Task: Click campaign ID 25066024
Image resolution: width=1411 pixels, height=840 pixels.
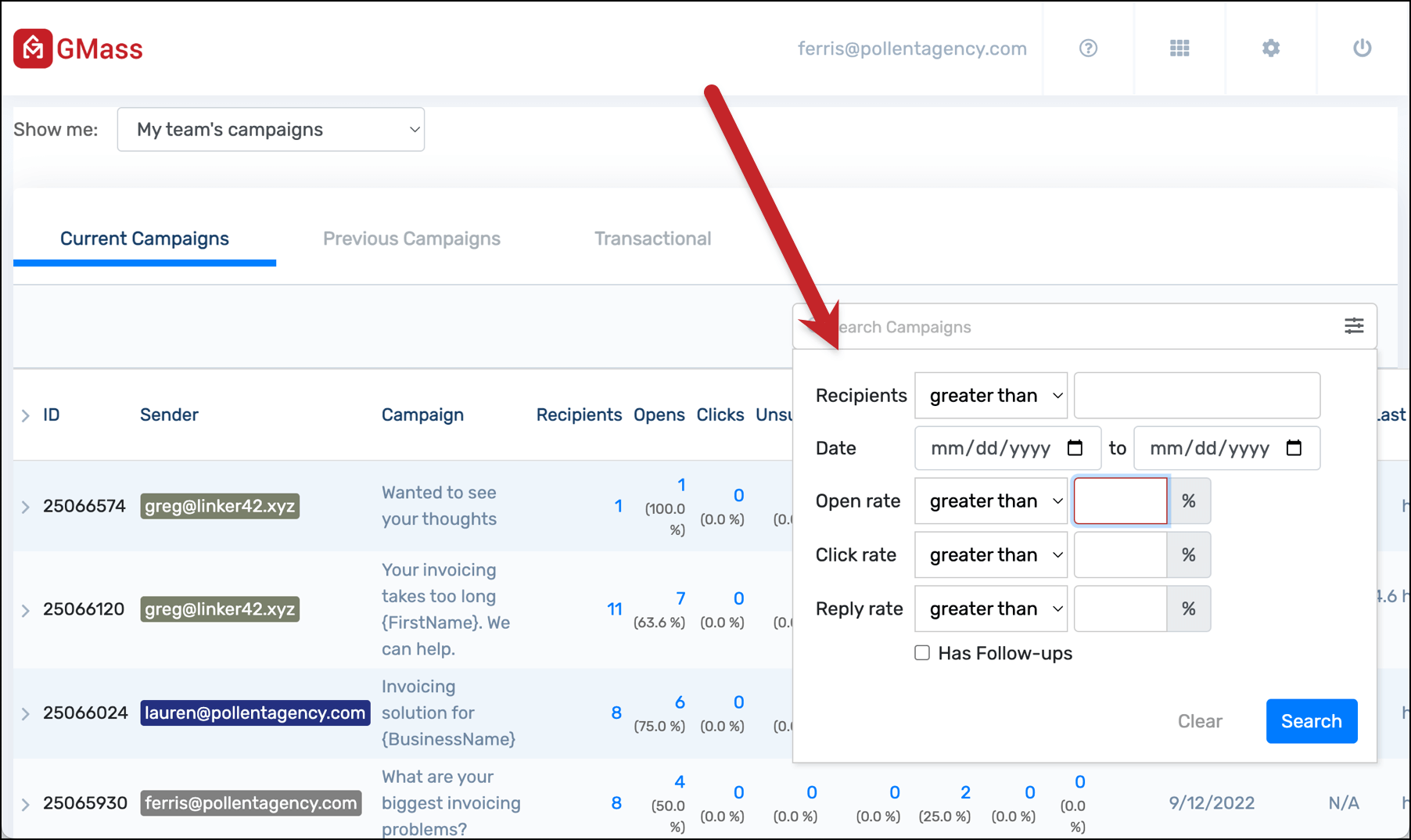Action: pos(85,713)
